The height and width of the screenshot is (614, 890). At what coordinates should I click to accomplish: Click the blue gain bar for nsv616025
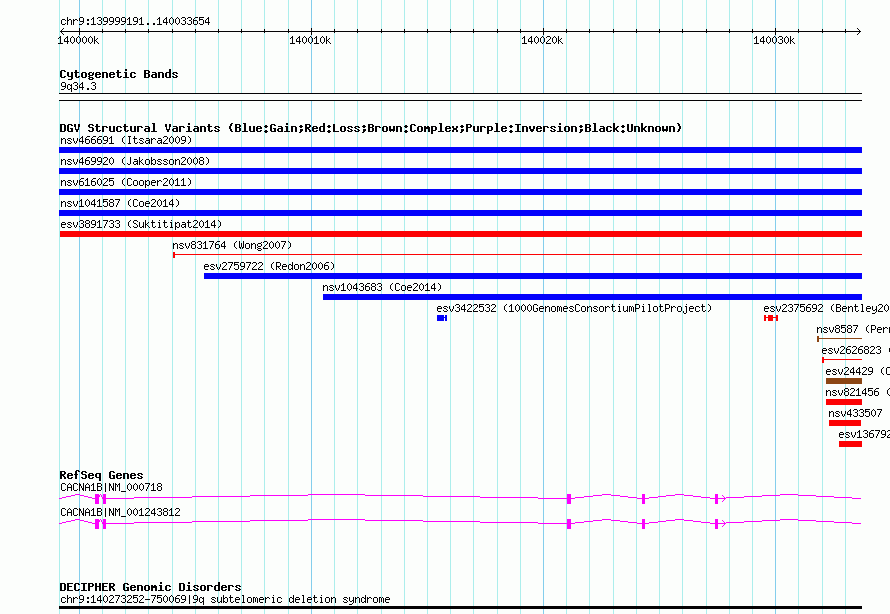(460, 192)
